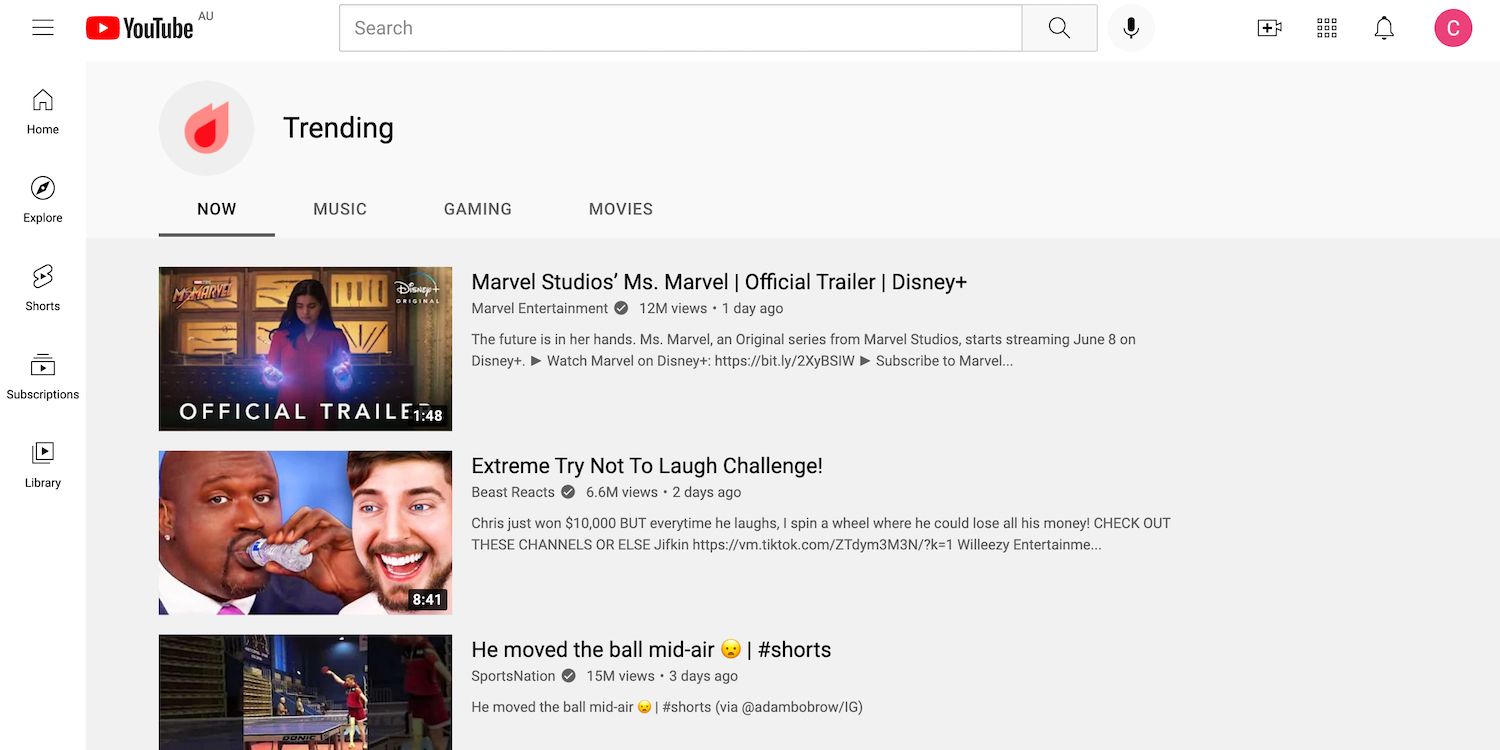Select the NOW tab
1500x750 pixels.
point(217,209)
